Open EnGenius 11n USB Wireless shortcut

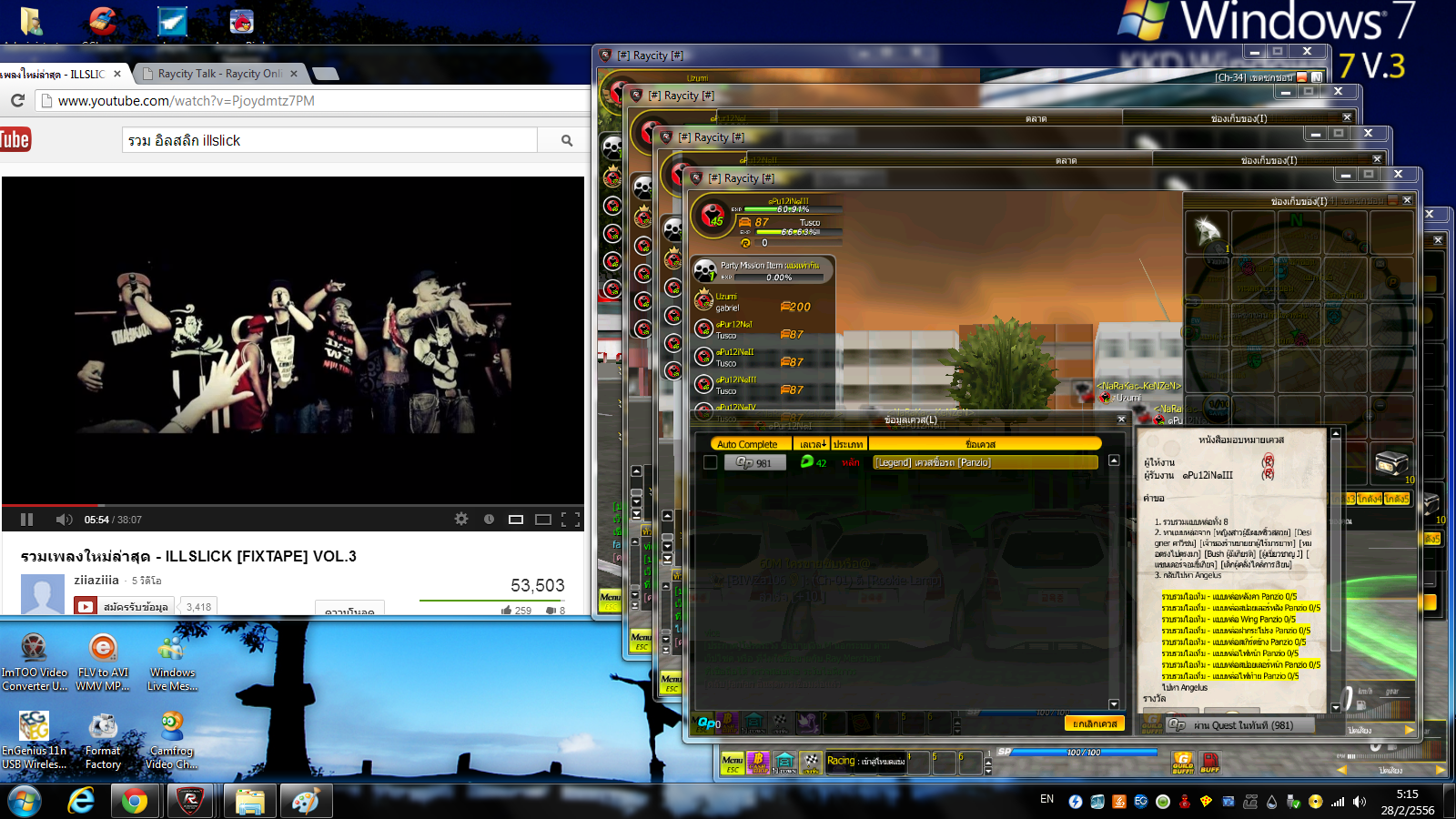coord(35,741)
